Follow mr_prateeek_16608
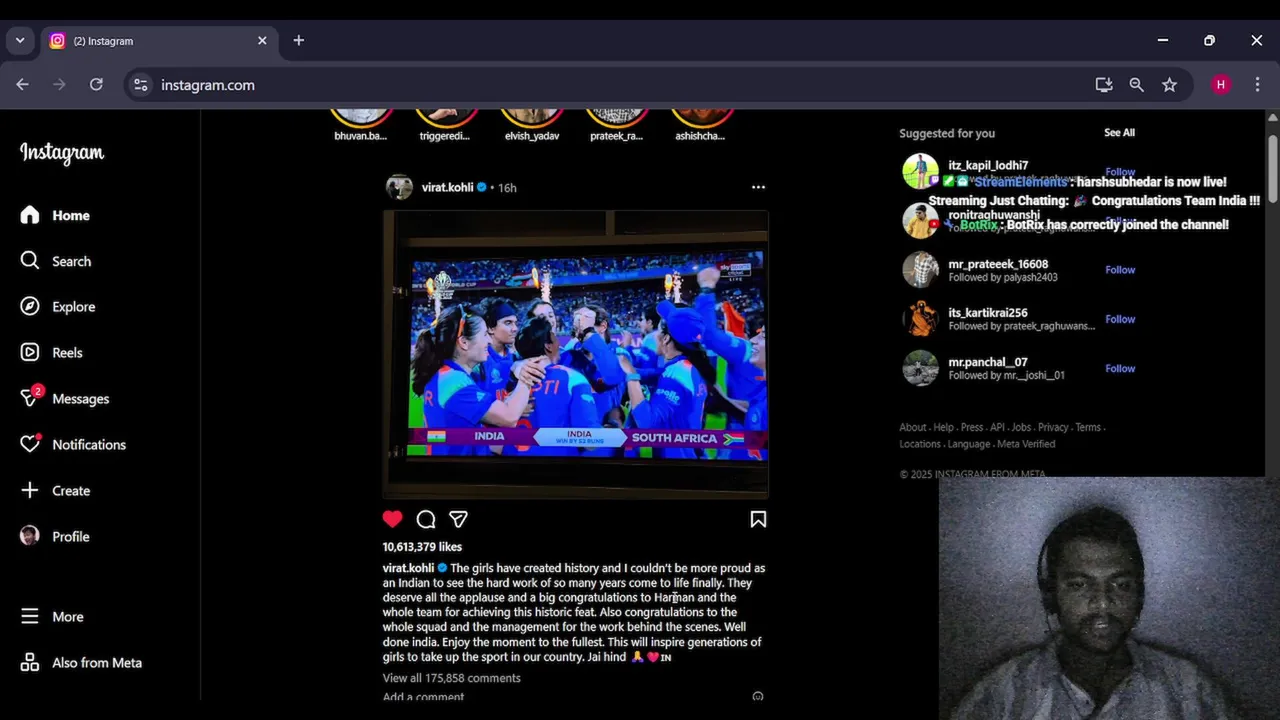Image resolution: width=1280 pixels, height=720 pixels. (x=1120, y=270)
